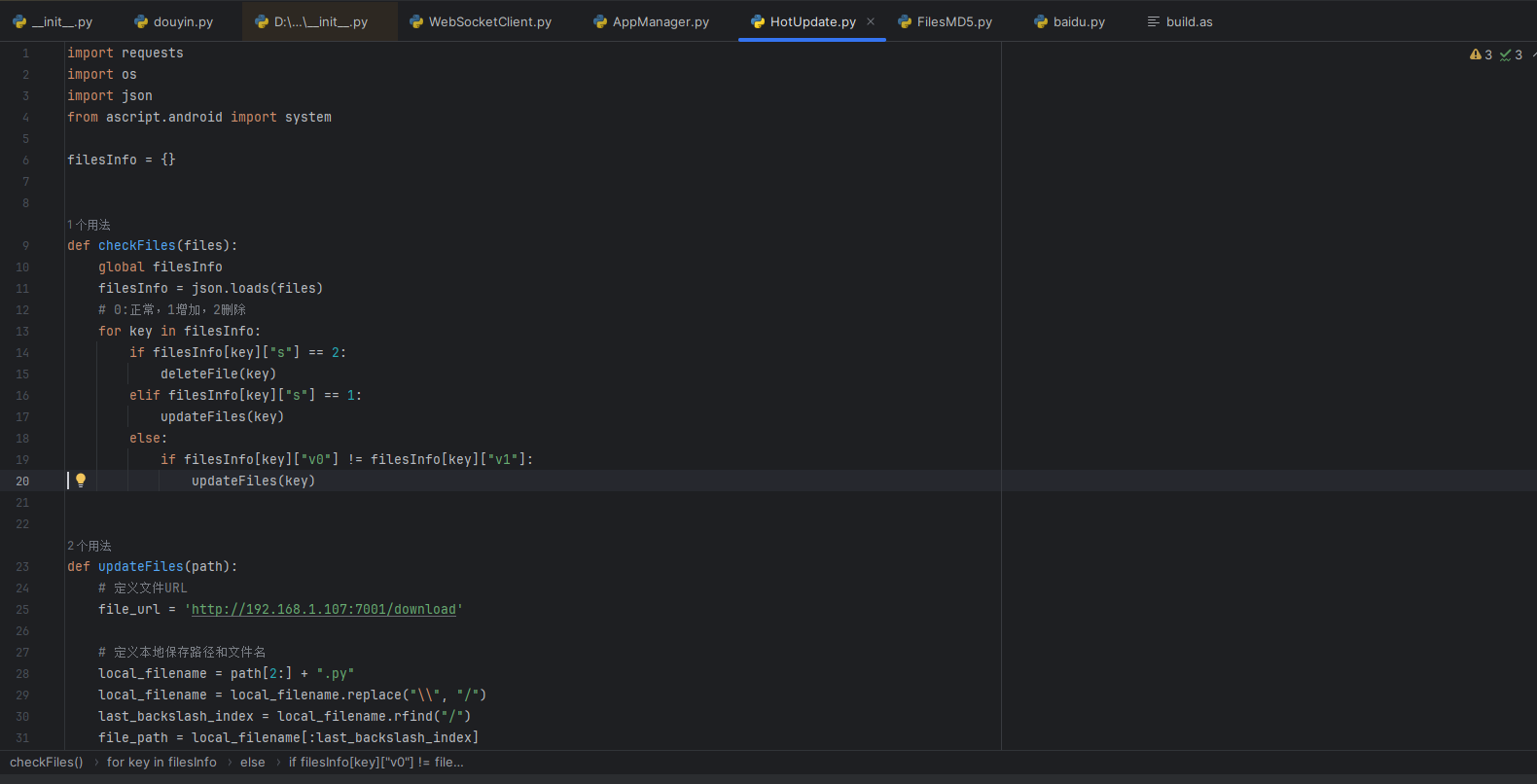The image size is (1537, 784).
Task: Open the first __init__.py tab
Action: coord(53,21)
